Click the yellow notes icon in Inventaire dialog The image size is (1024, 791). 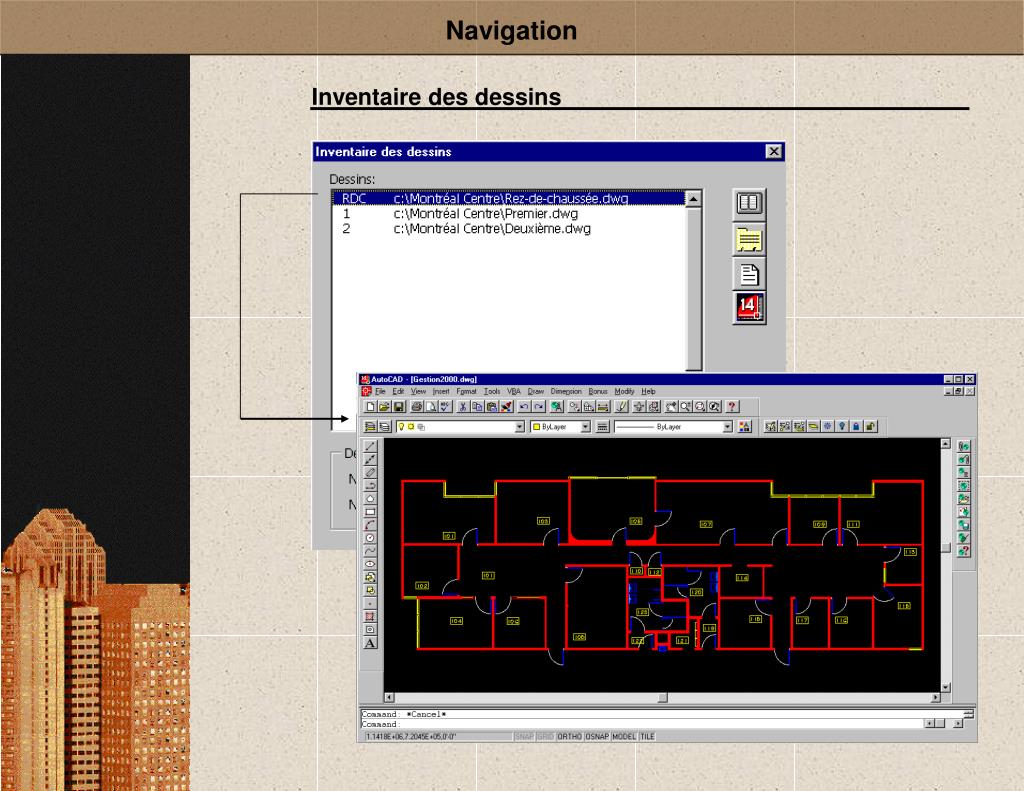pos(749,238)
